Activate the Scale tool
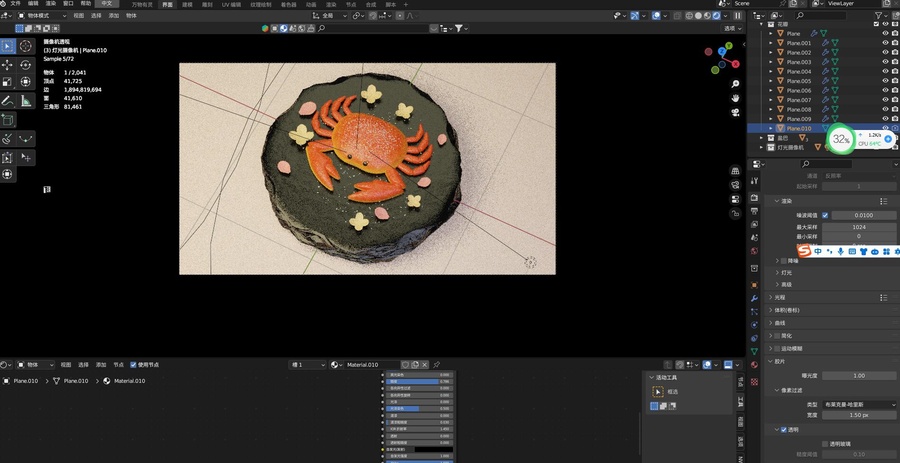The image size is (900, 463). (8, 82)
